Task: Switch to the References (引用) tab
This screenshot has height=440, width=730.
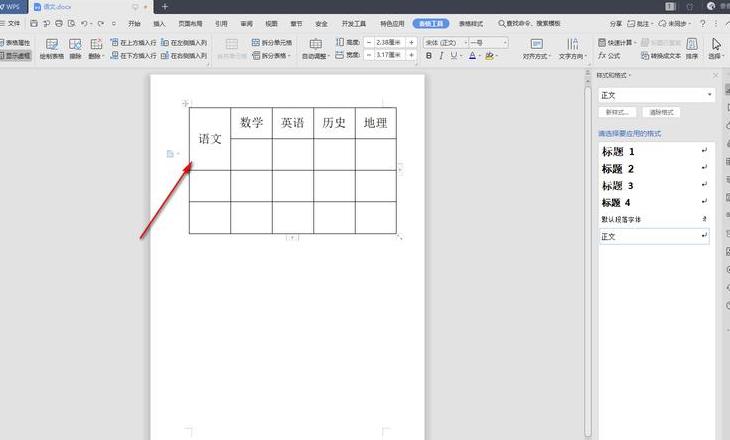Action: pos(221,23)
